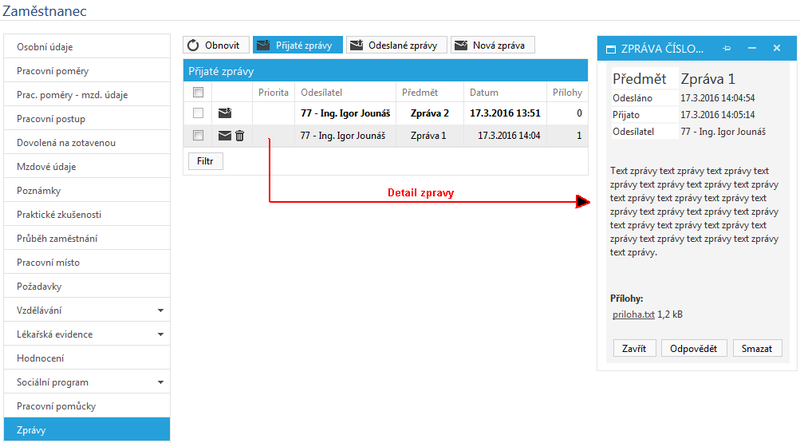The image size is (800, 443).
Task: Expand the Vzdělávání submenu arrow
Action: point(160,310)
